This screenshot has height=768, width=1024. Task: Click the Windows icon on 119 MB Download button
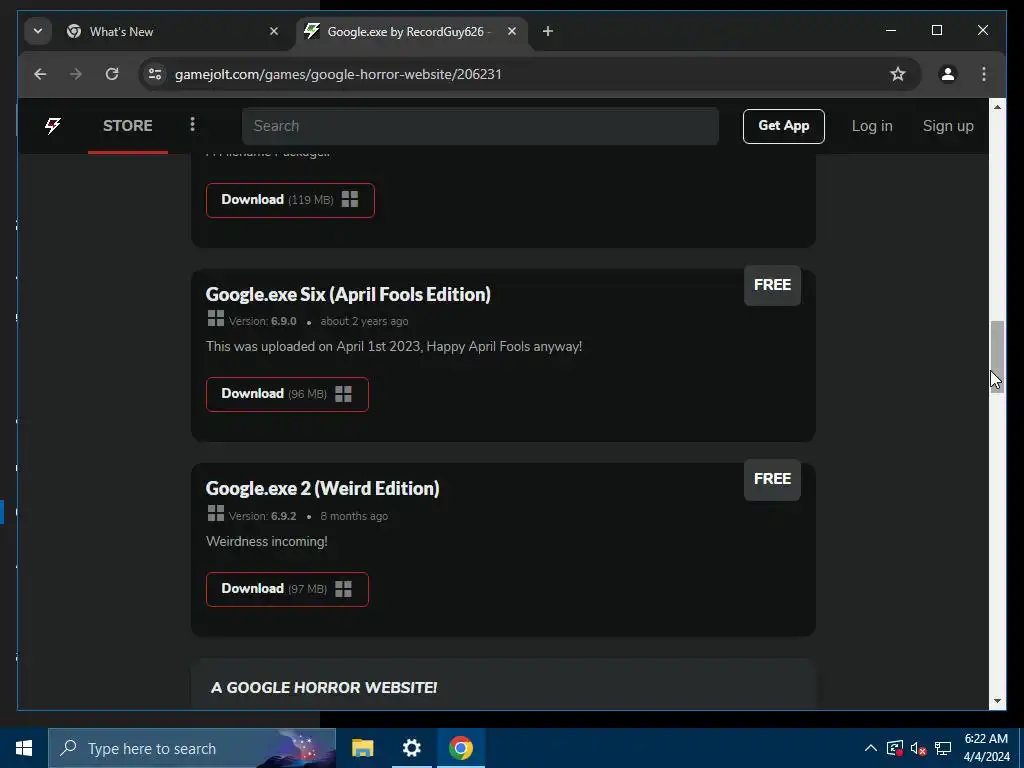[x=350, y=199]
